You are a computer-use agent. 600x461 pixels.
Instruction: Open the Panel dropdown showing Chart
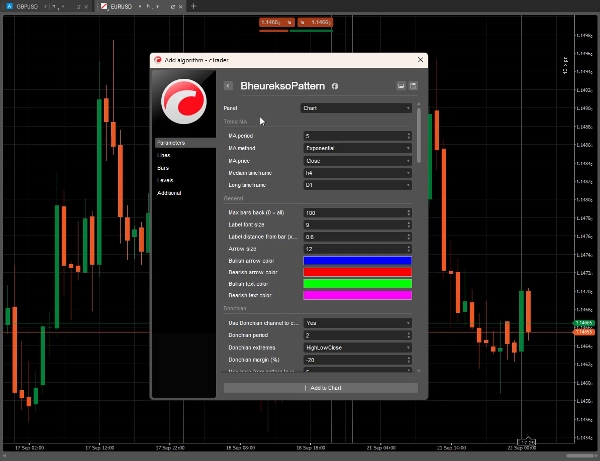356,108
